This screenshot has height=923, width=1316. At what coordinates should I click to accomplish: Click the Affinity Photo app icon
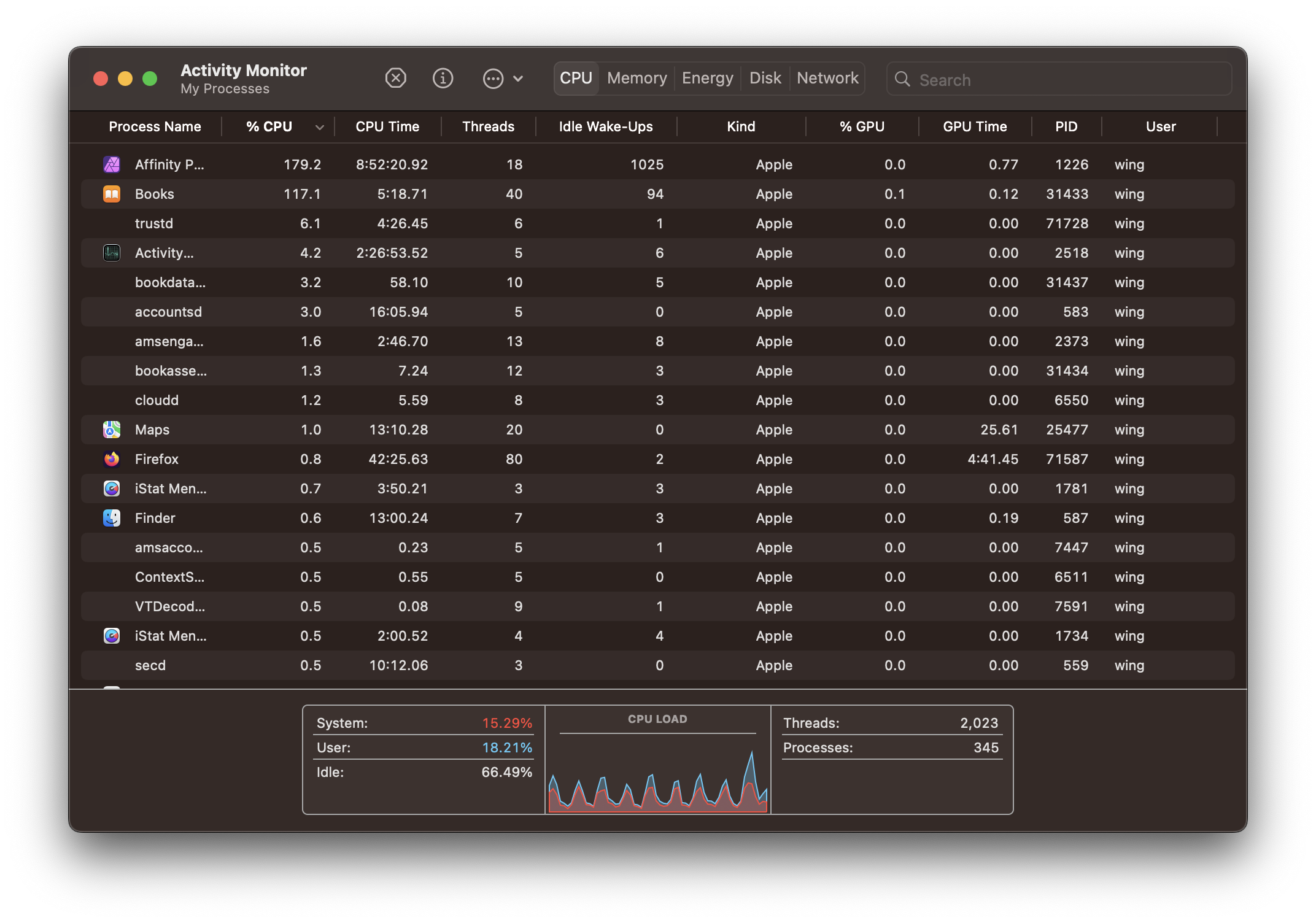(112, 164)
